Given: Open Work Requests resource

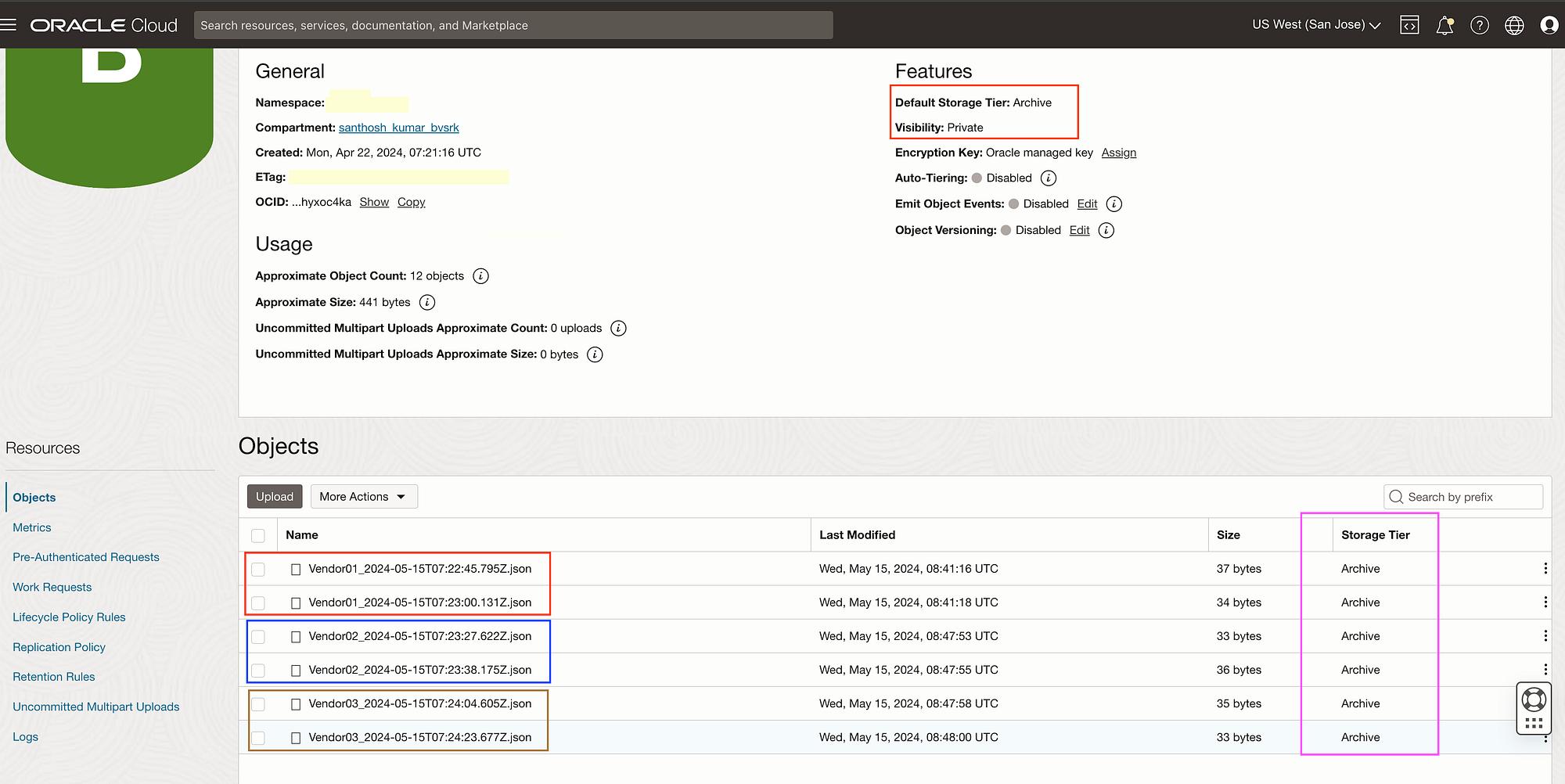Looking at the screenshot, I should 52,587.
